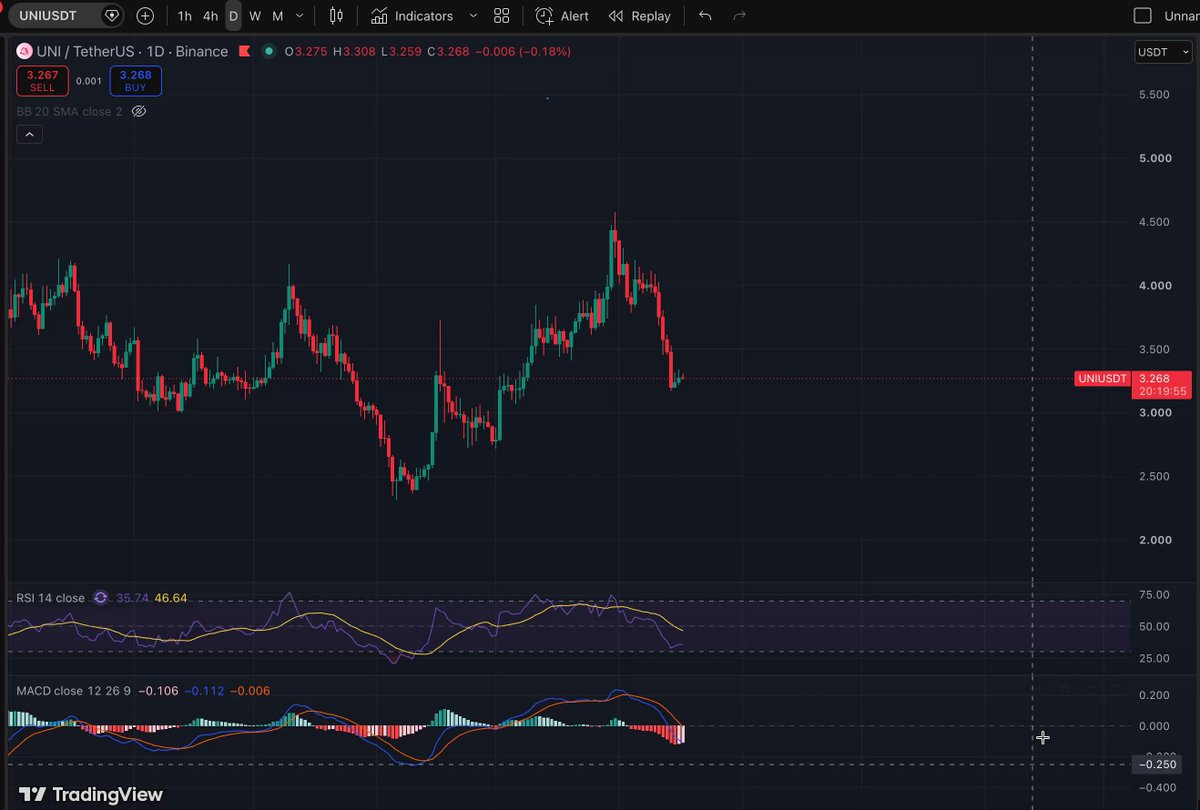This screenshot has width=1200, height=810.
Task: Switch to the 4h timeframe
Action: 210,16
